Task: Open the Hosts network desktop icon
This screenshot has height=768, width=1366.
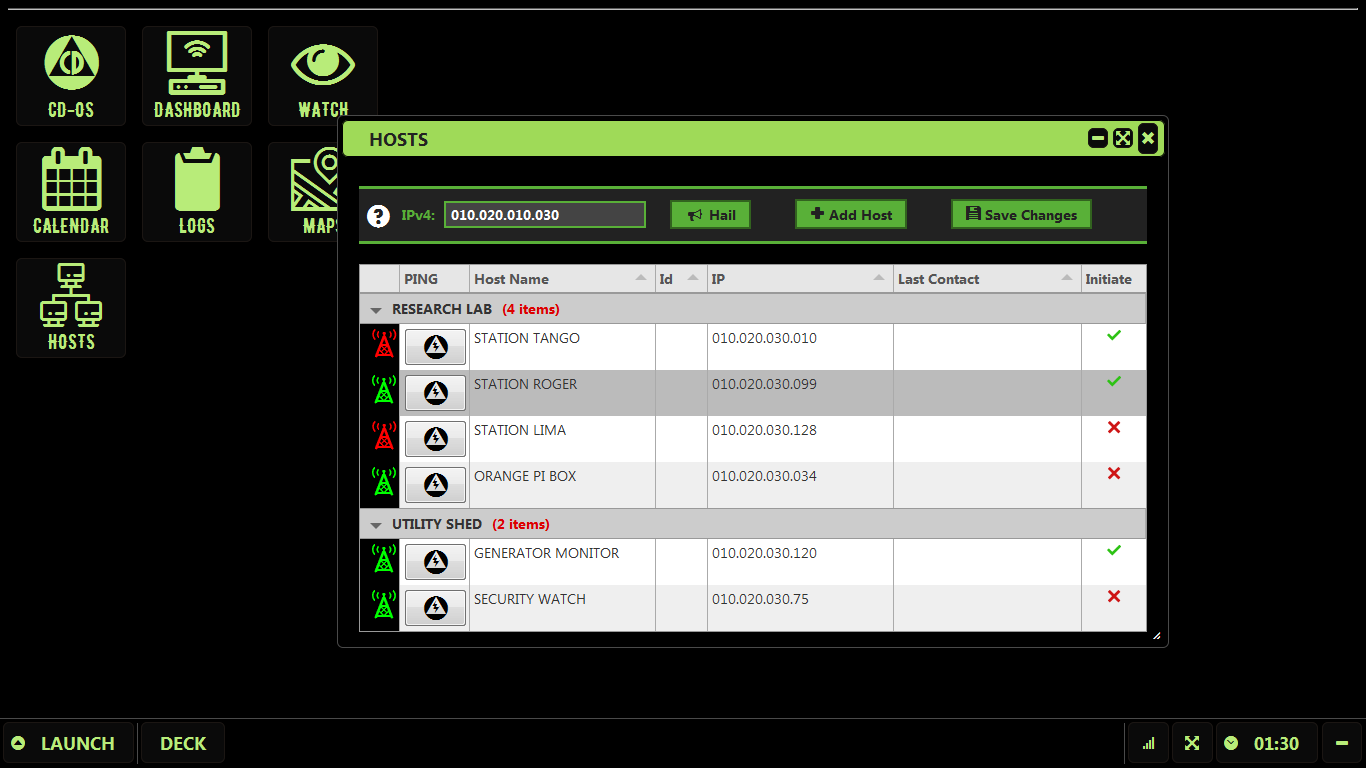Action: (x=71, y=308)
